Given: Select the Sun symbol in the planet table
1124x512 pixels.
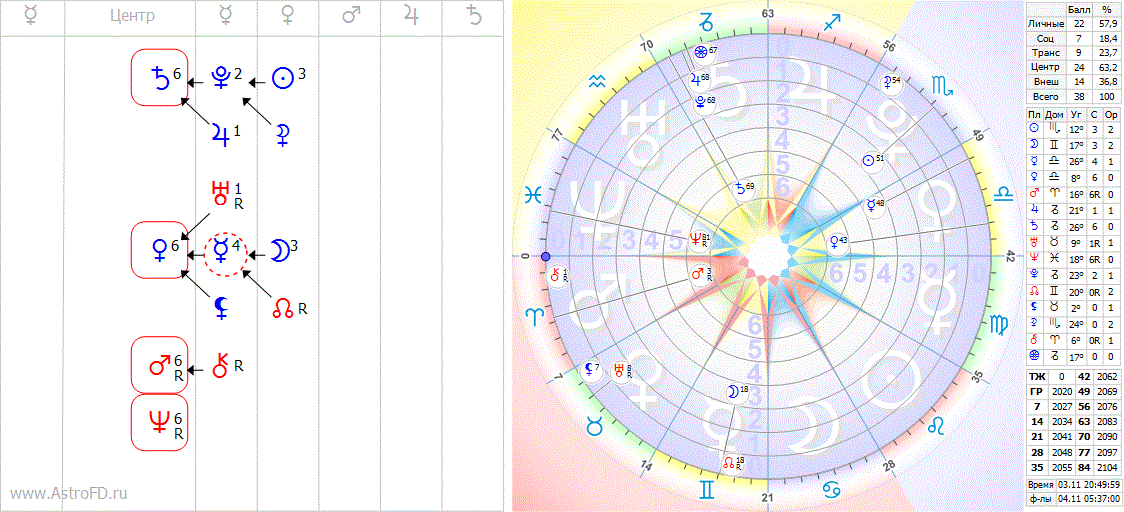Looking at the screenshot, I should (x=1034, y=128).
